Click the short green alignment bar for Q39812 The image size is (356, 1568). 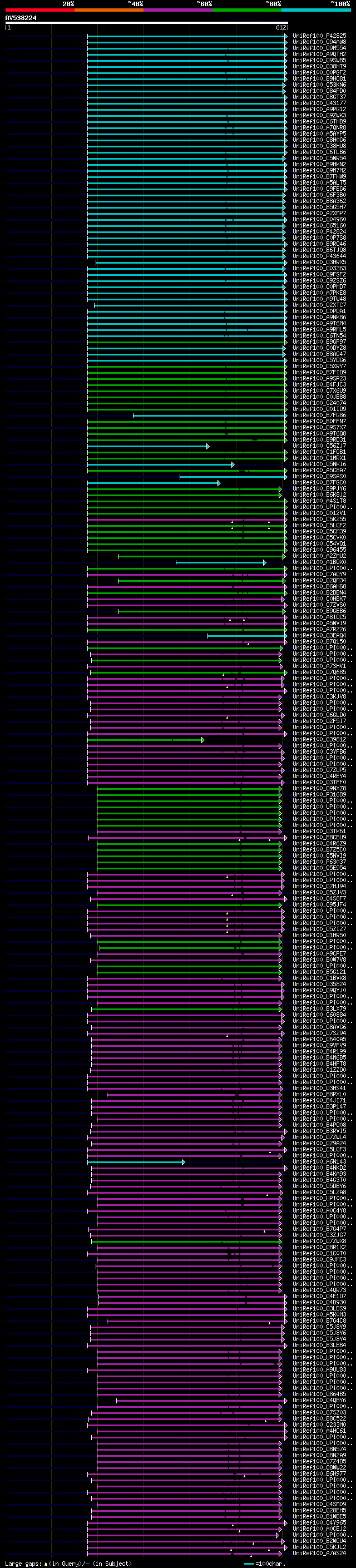tap(146, 740)
